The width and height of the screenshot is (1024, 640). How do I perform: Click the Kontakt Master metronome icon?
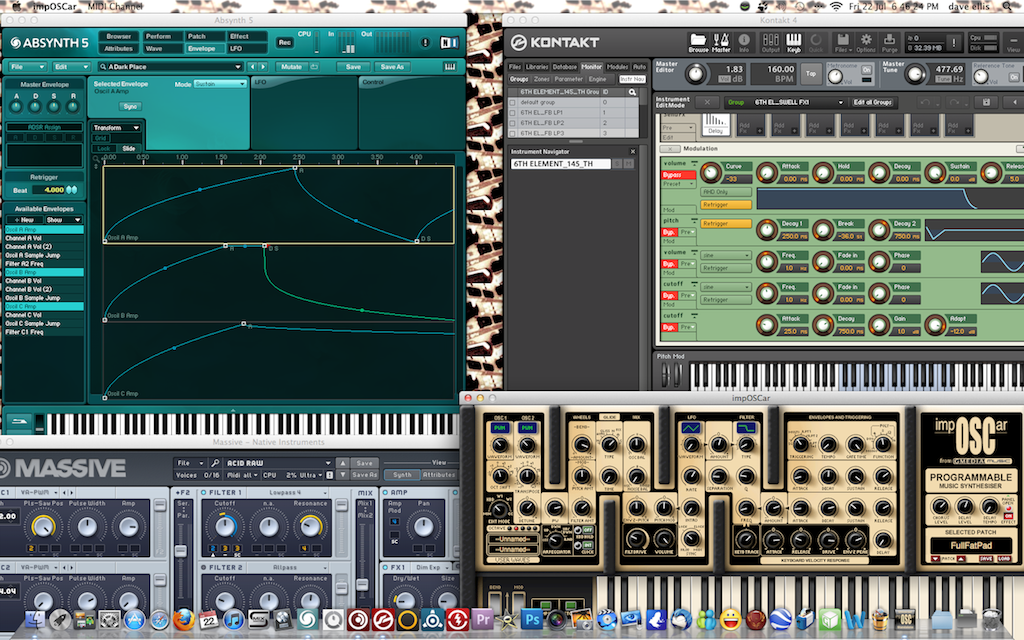721,43
